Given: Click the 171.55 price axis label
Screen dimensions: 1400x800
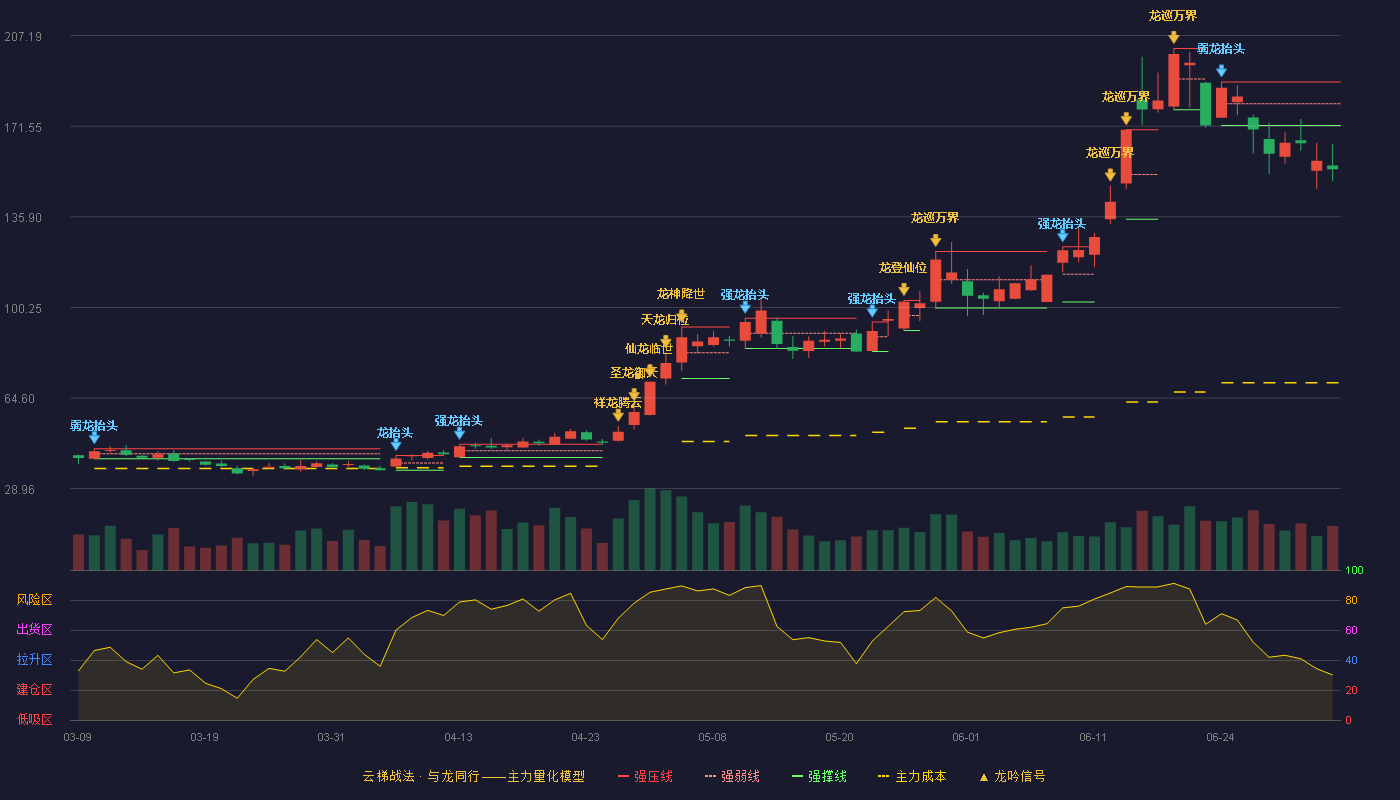Looking at the screenshot, I should coord(23,128).
